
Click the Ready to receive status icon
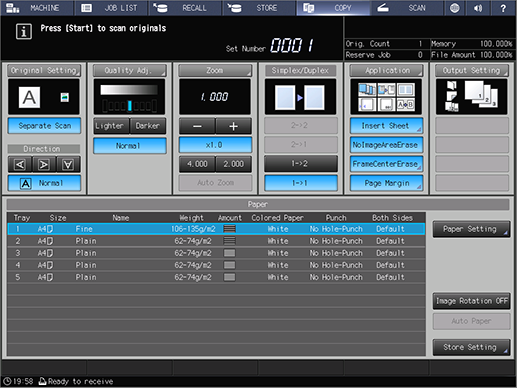pyautogui.click(x=42, y=381)
